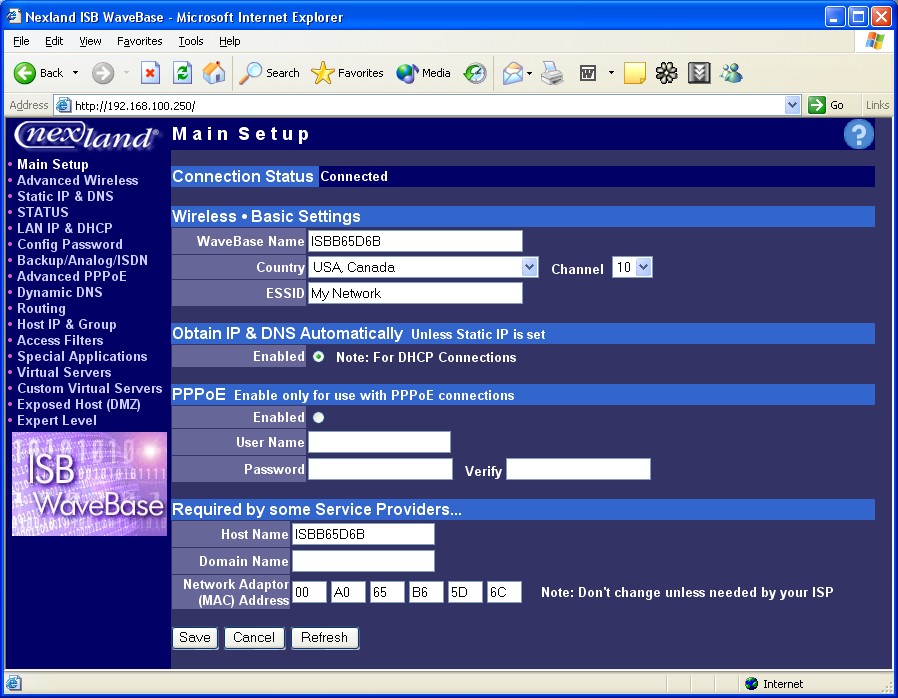Open Exposed Host (DMZ) link
The height and width of the screenshot is (698, 898).
tap(78, 405)
